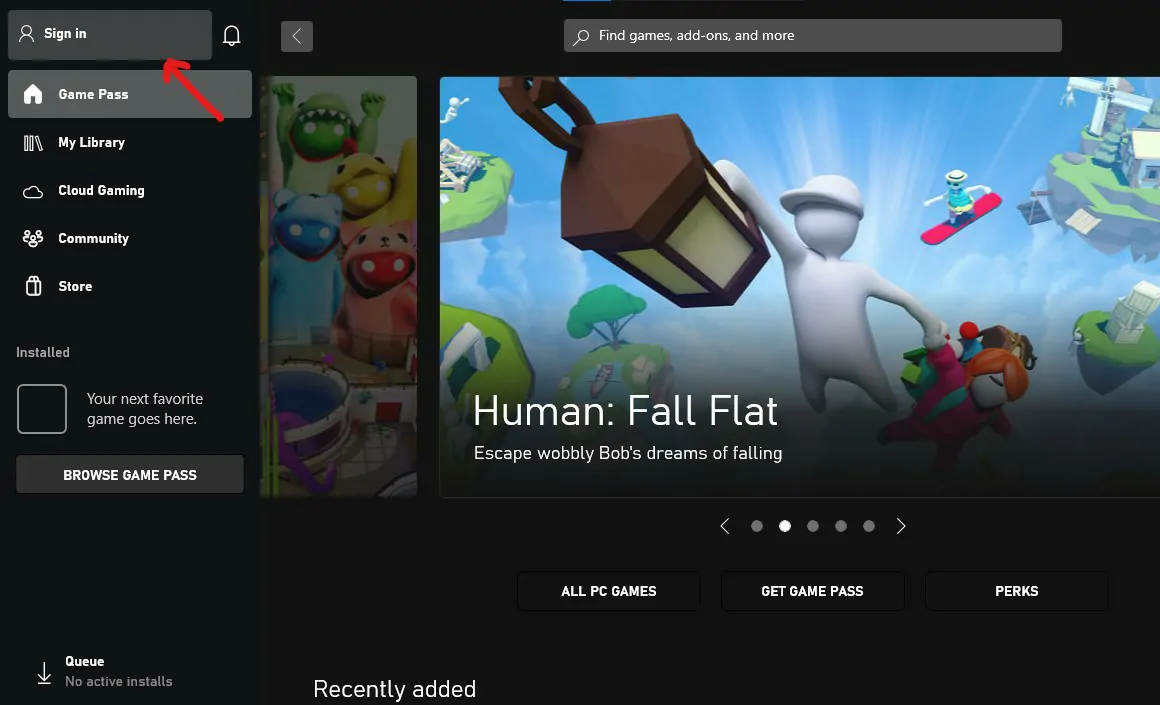Viewport: 1160px width, 705px height.
Task: Select the fifth carousel dot
Action: tap(869, 526)
